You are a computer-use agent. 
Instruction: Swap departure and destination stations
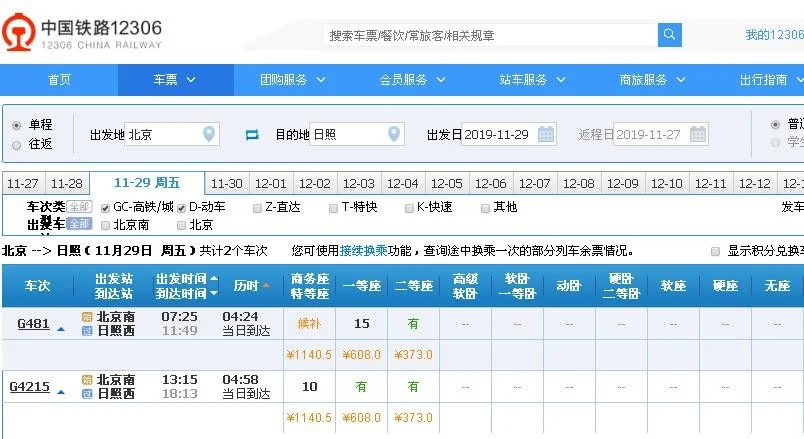tap(252, 134)
